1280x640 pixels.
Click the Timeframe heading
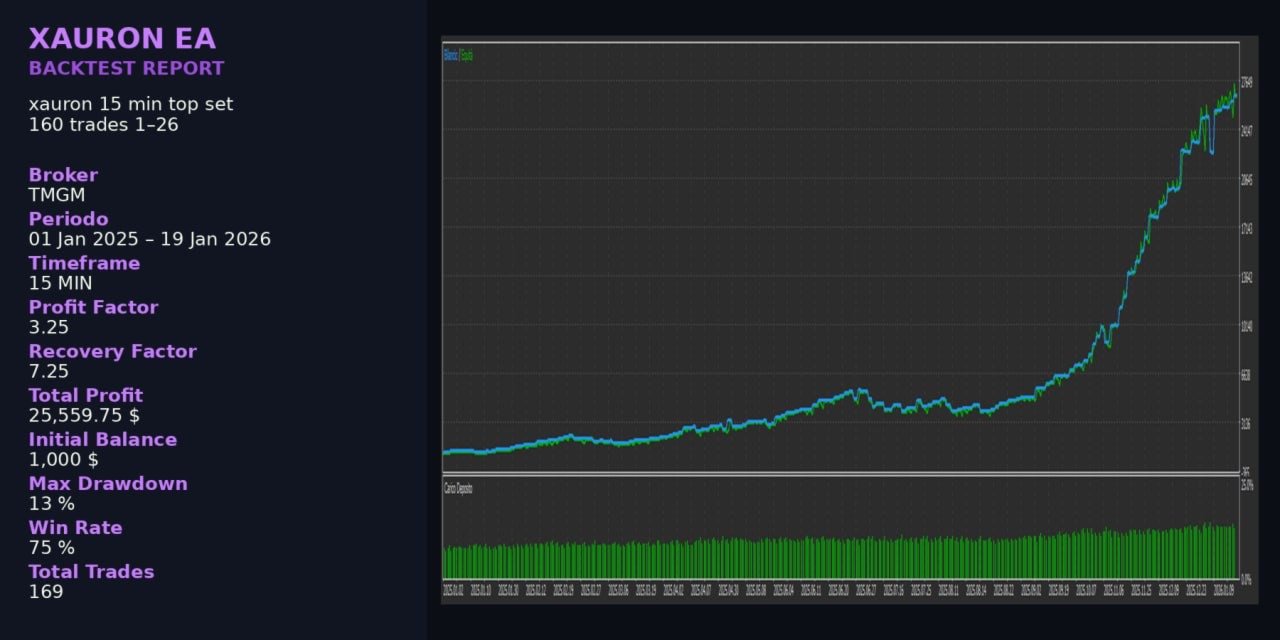coord(84,263)
